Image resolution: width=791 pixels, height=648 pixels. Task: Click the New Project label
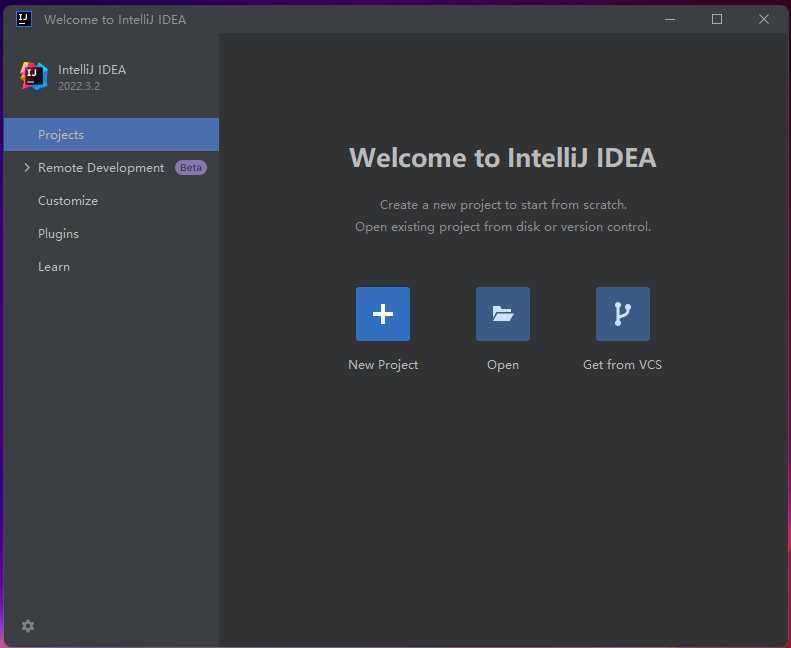coord(383,365)
